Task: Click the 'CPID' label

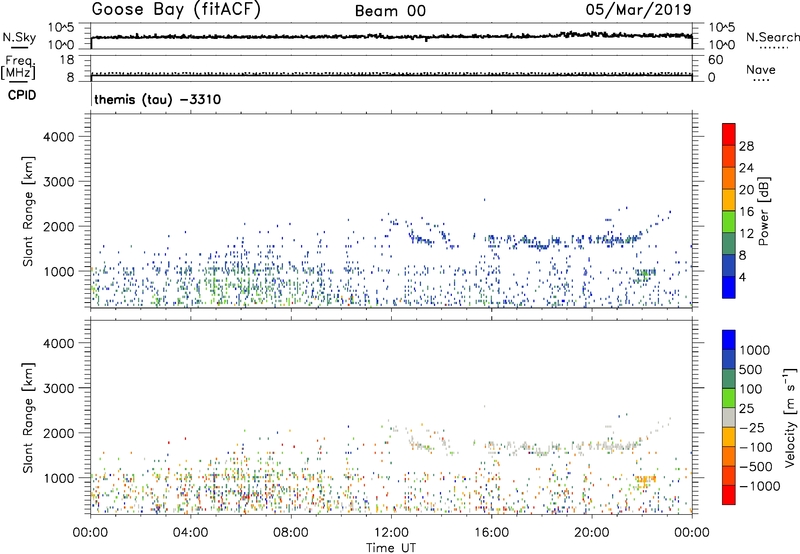Action: pos(22,95)
